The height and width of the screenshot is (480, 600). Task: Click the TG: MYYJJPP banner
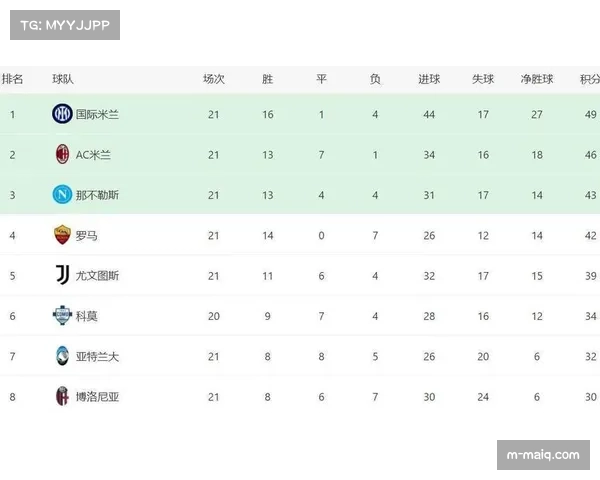(x=64, y=25)
